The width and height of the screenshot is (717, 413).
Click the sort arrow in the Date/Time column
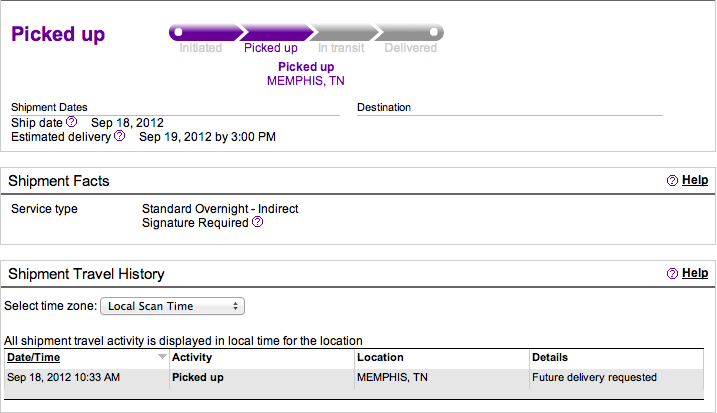point(162,356)
